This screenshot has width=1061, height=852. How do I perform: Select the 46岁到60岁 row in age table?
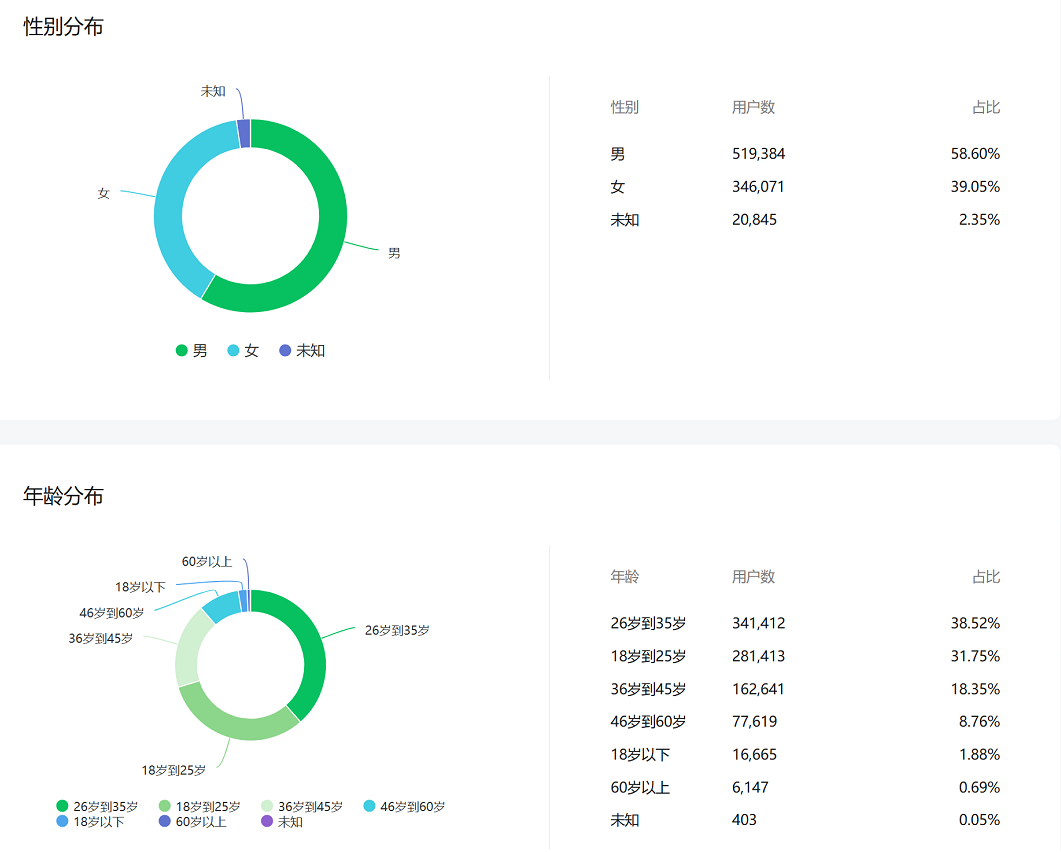[805, 721]
